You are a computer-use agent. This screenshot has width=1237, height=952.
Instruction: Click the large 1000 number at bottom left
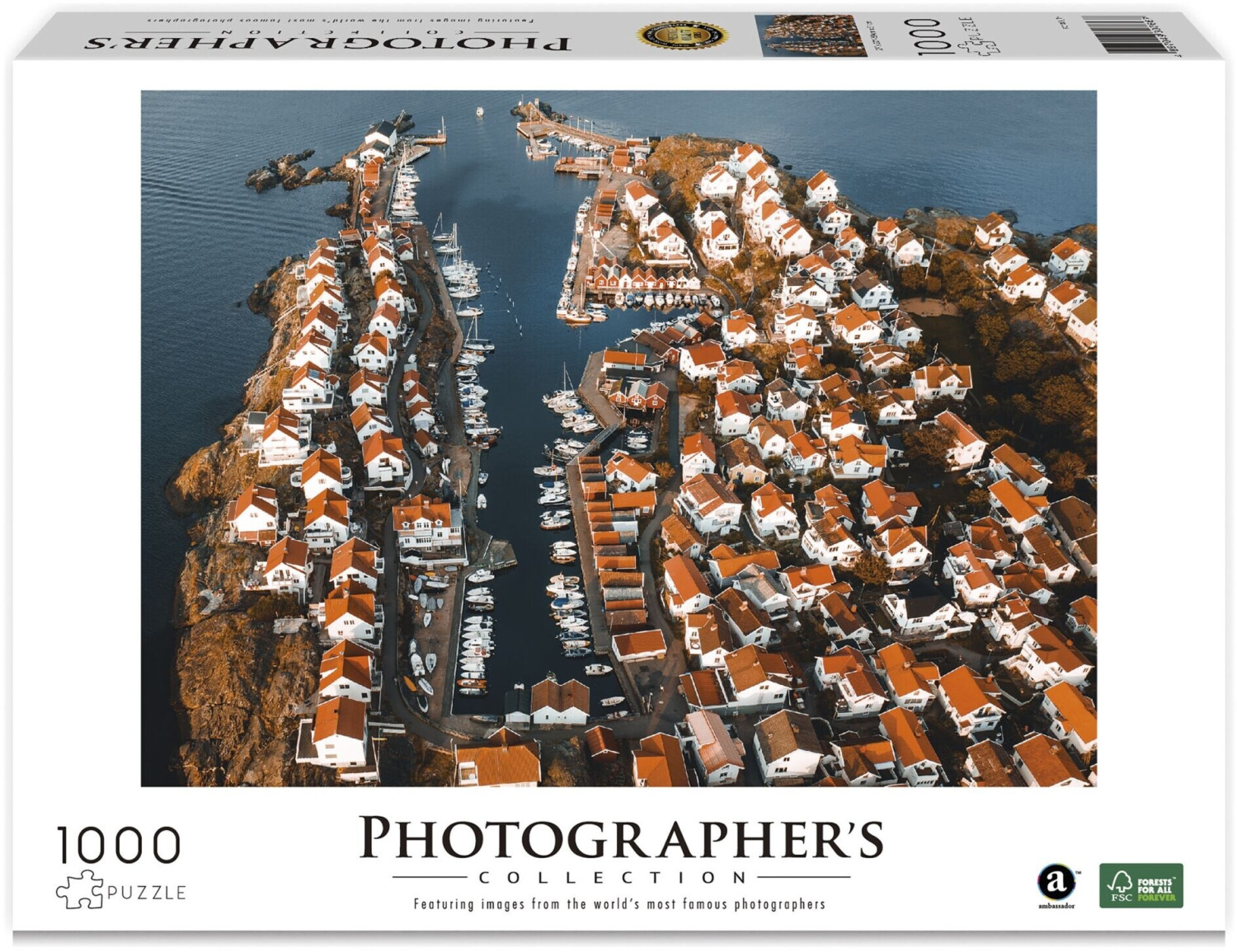coord(119,846)
